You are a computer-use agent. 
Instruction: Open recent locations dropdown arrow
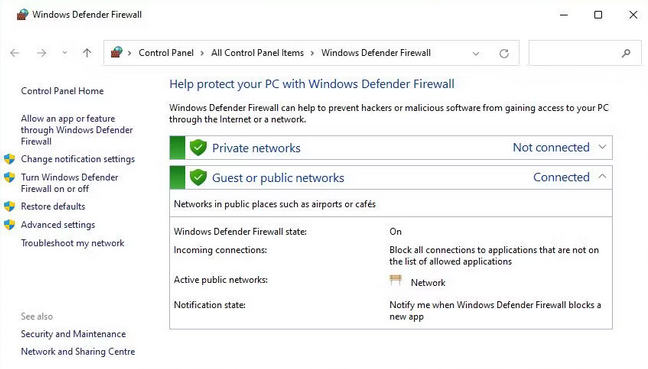pyautogui.click(x=64, y=53)
